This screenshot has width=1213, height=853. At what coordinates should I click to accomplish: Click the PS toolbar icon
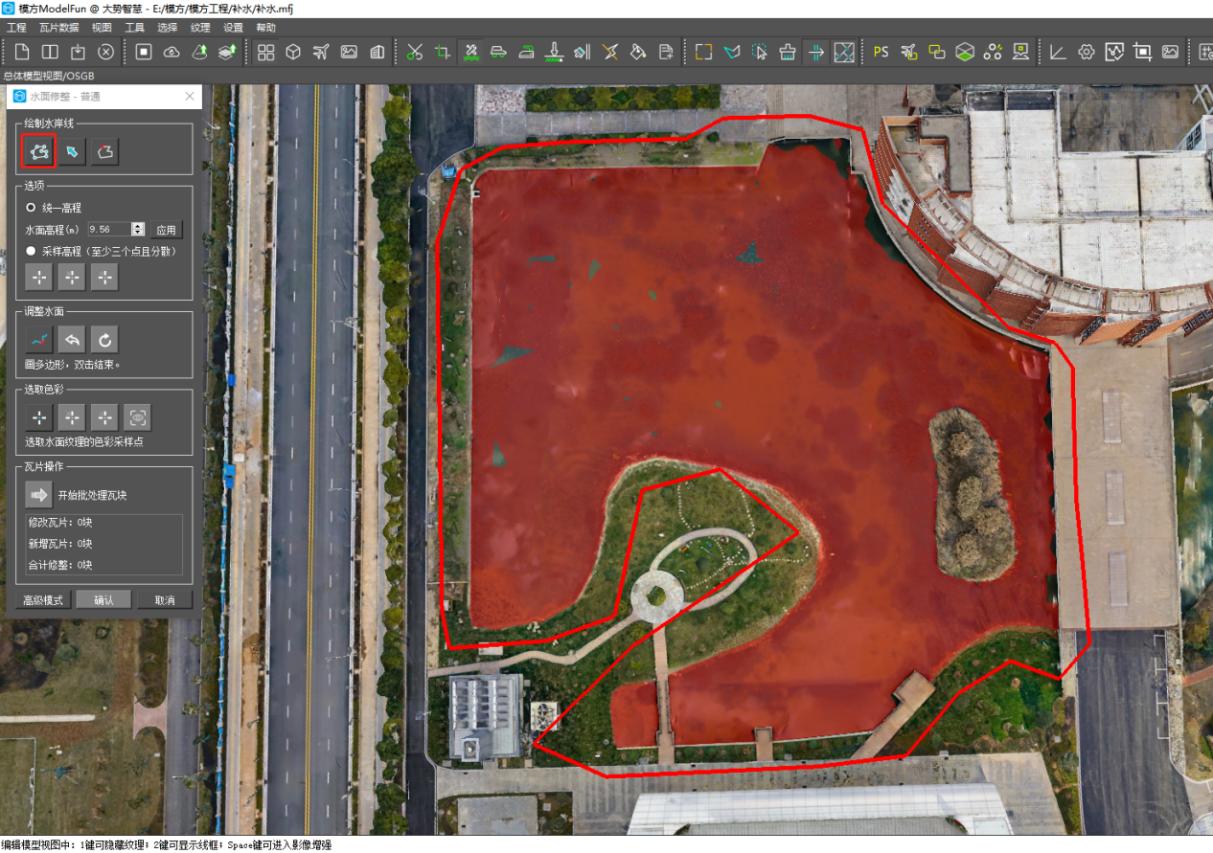(x=881, y=52)
